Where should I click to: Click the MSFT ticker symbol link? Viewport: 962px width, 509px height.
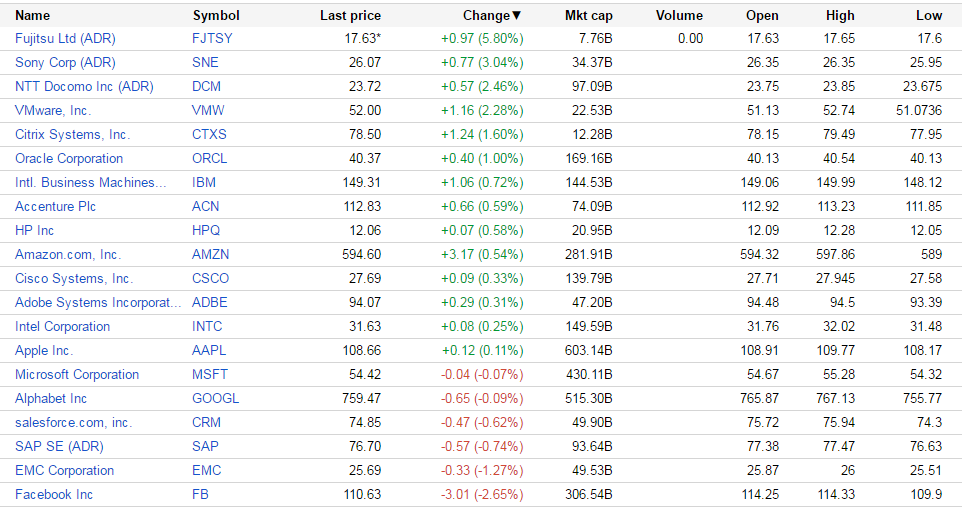point(210,374)
